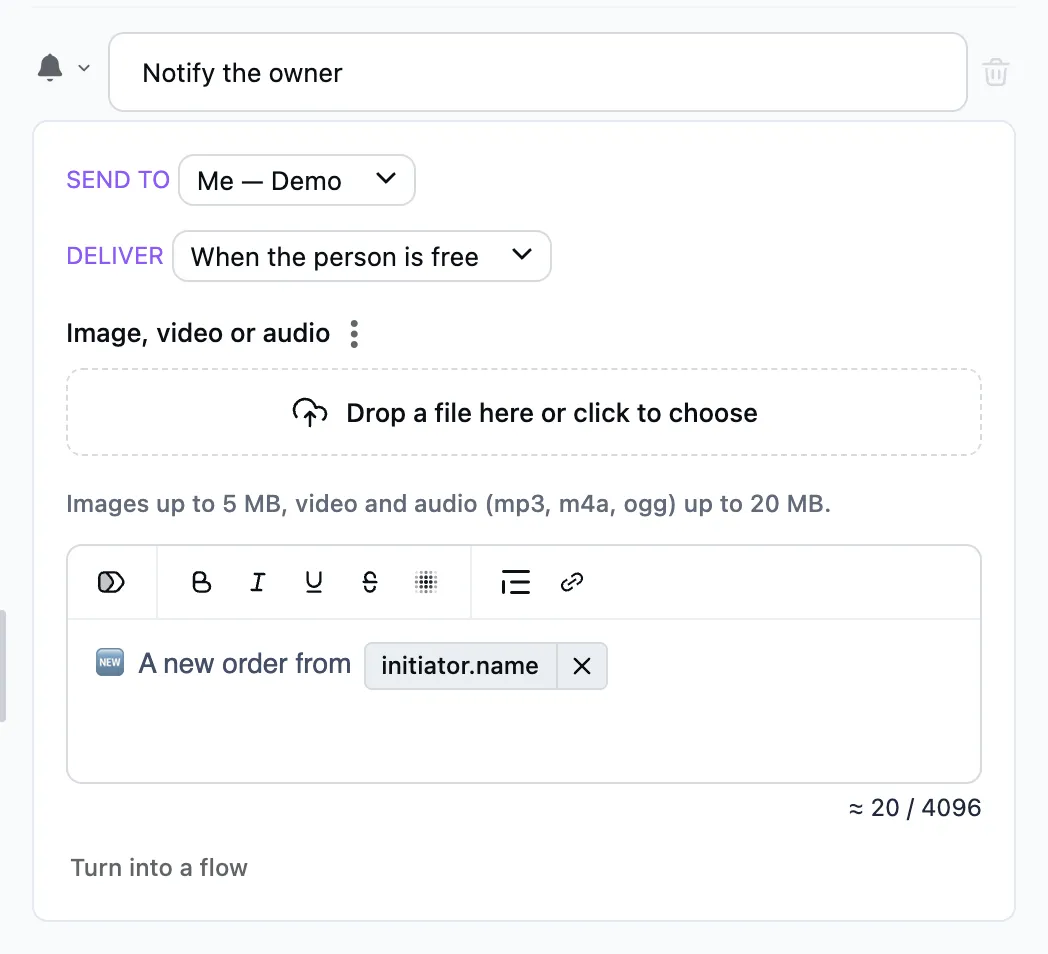Toggle bold formatting

(x=201, y=582)
